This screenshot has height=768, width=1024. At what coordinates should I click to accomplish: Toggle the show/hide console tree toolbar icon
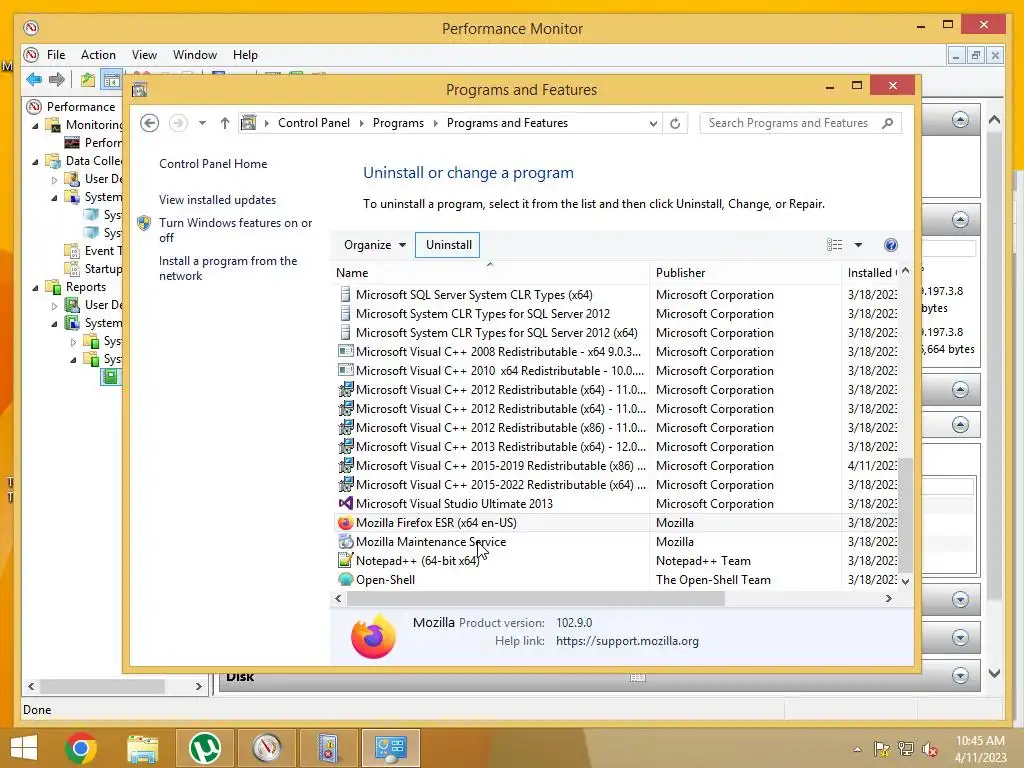pos(112,80)
